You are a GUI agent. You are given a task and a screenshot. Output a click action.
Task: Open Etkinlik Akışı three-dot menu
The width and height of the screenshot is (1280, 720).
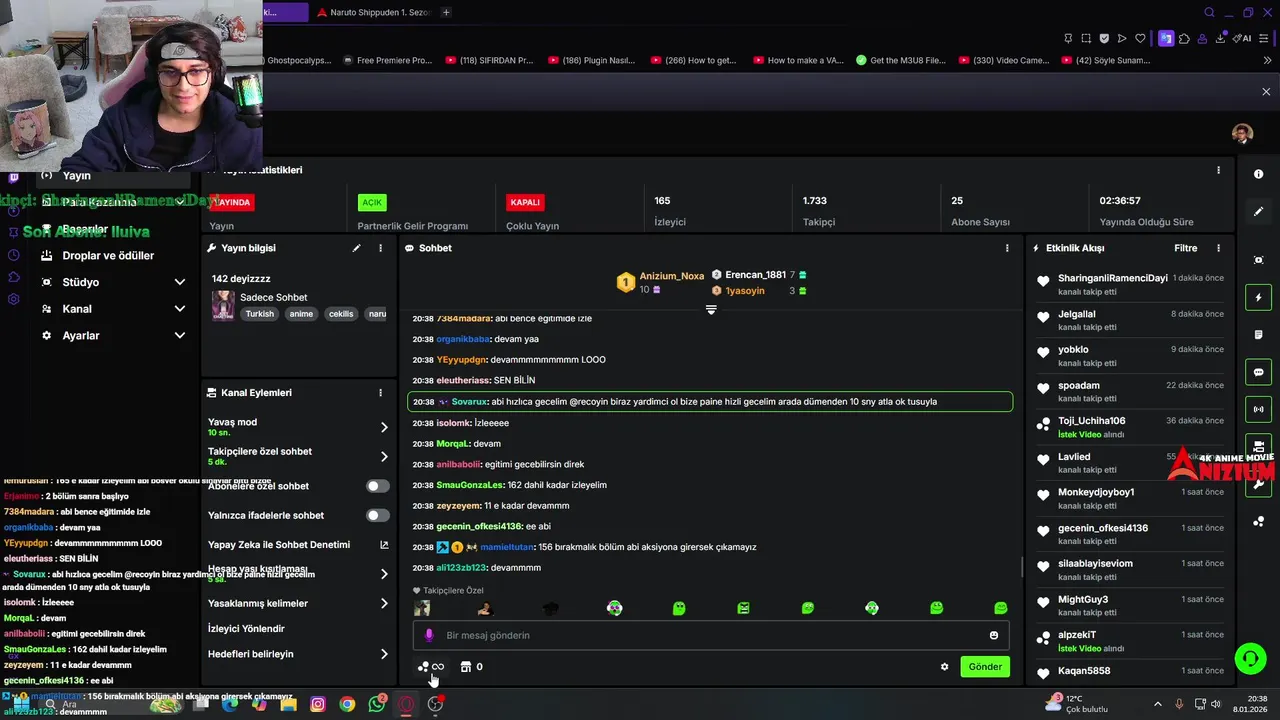click(1218, 248)
